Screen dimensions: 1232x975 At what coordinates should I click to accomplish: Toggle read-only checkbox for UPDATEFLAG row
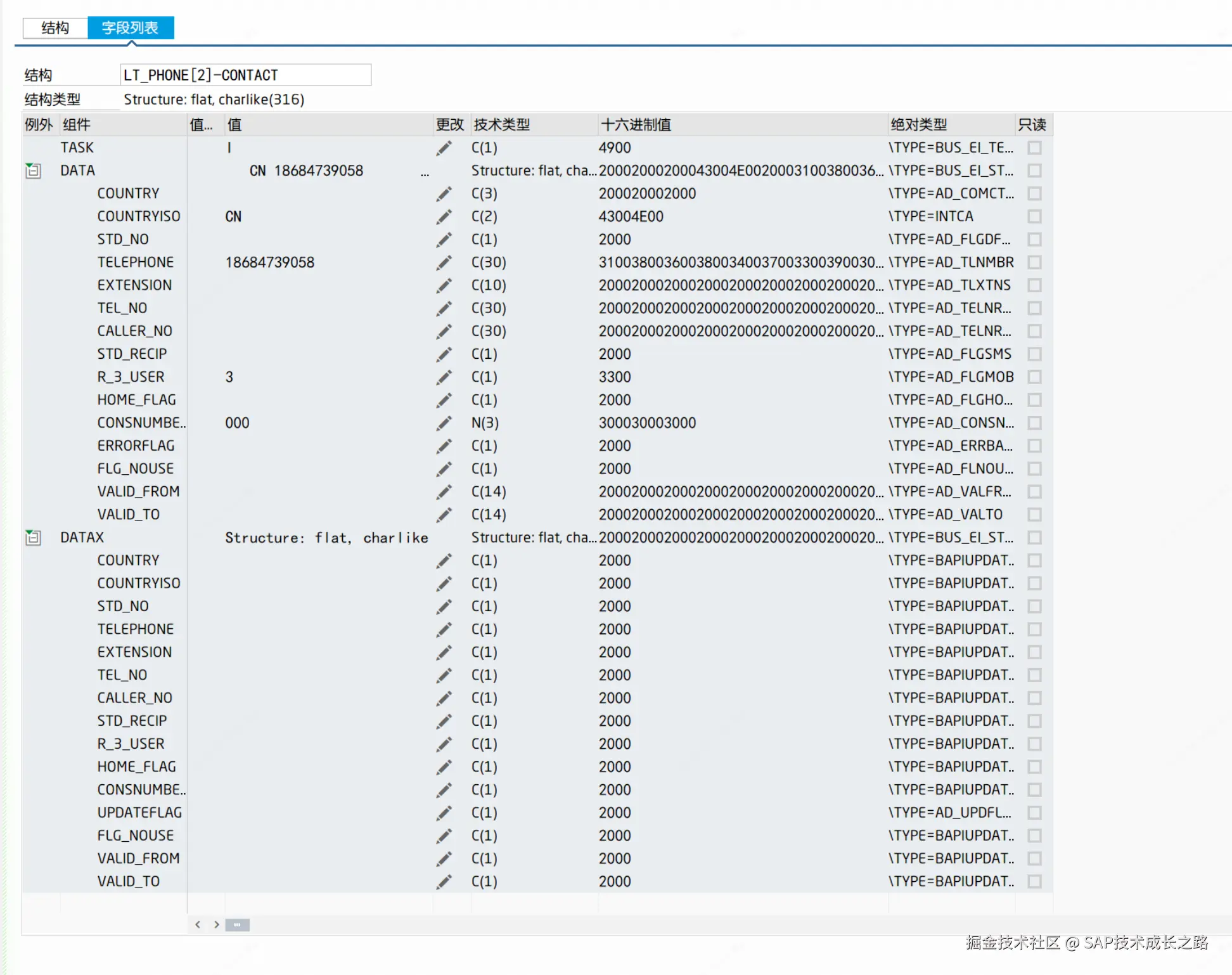(1034, 813)
